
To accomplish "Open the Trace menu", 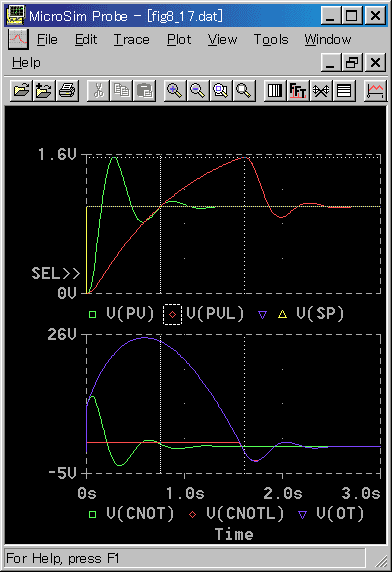I will pos(131,39).
